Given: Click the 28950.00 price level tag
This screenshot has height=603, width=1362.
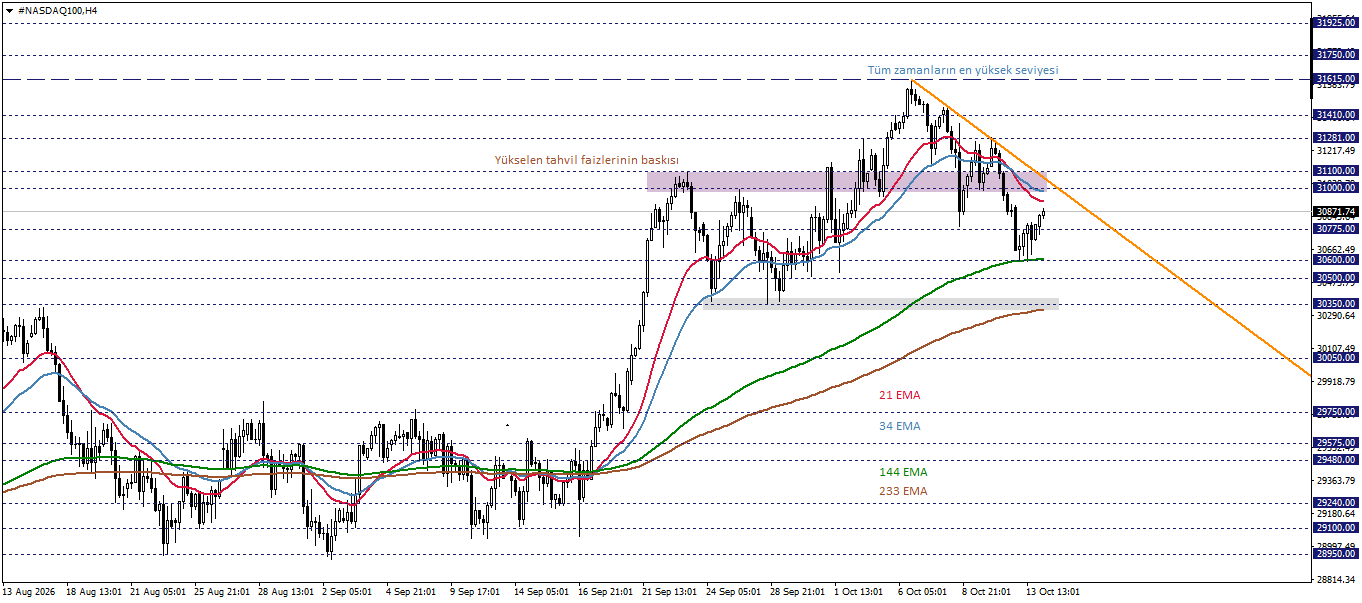Looking at the screenshot, I should (1336, 553).
